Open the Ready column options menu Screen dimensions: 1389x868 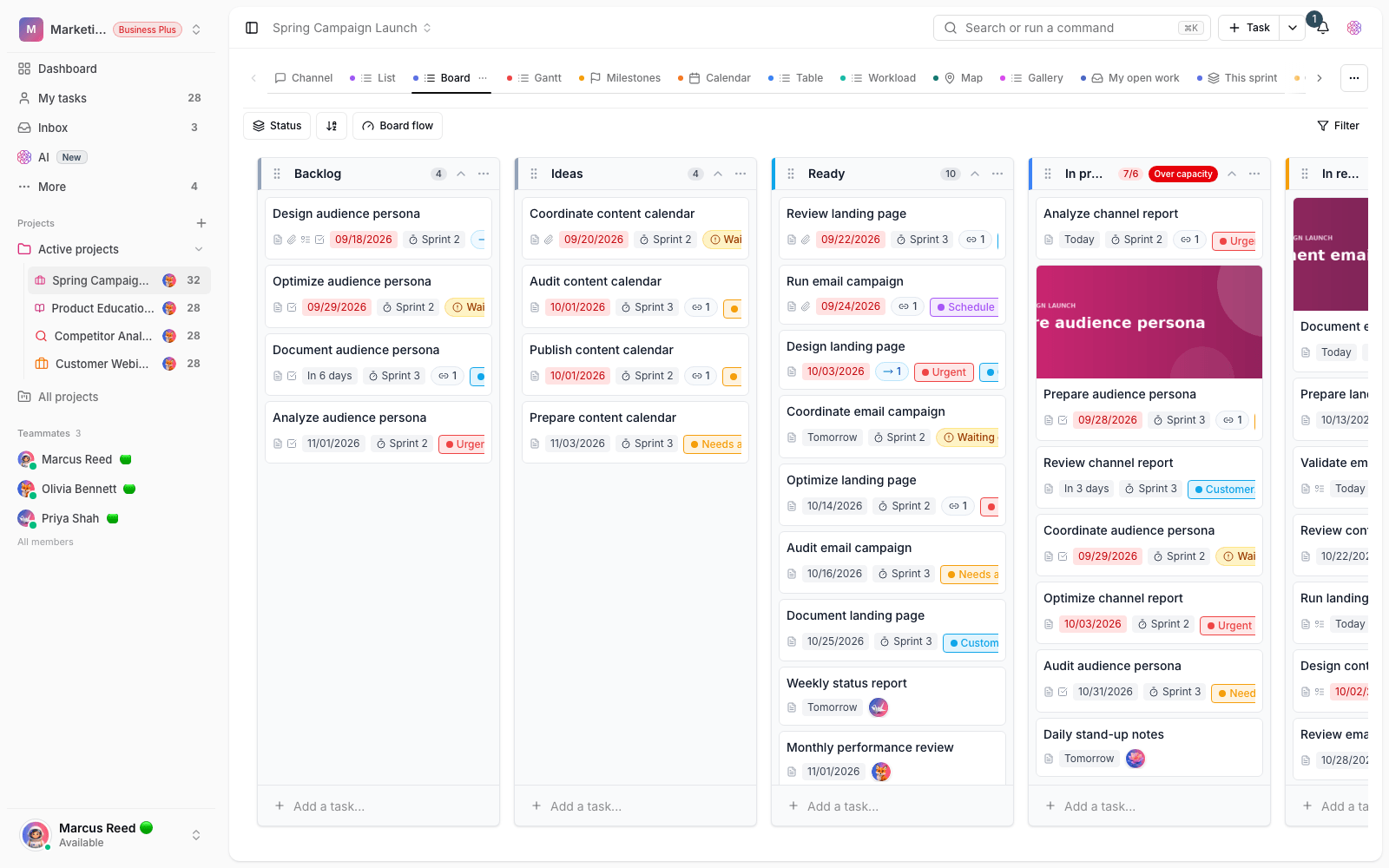click(x=997, y=174)
